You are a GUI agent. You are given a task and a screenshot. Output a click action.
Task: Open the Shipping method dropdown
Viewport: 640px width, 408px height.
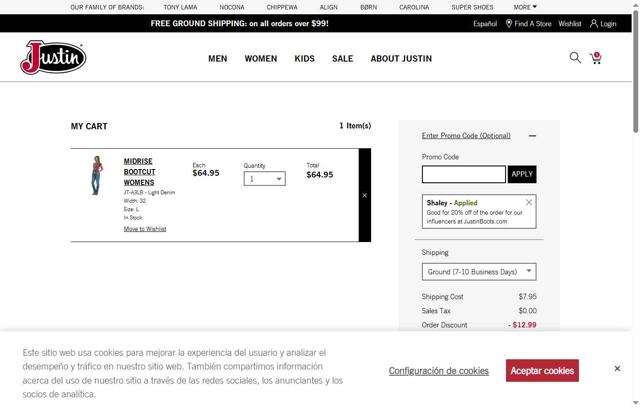(x=479, y=272)
